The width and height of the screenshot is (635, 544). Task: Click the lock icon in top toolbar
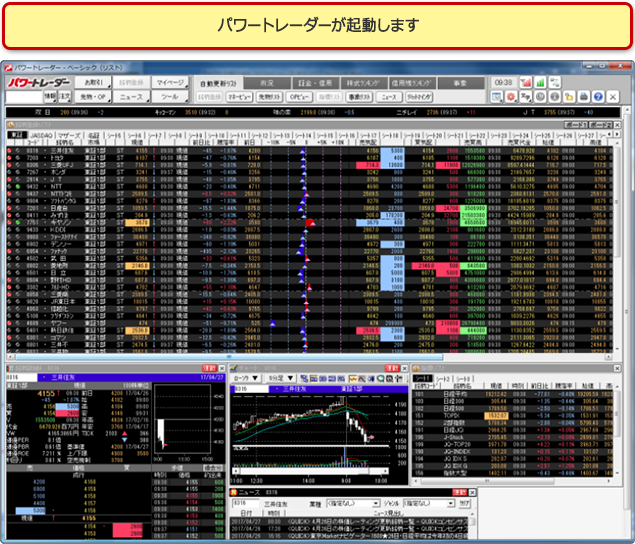click(568, 97)
